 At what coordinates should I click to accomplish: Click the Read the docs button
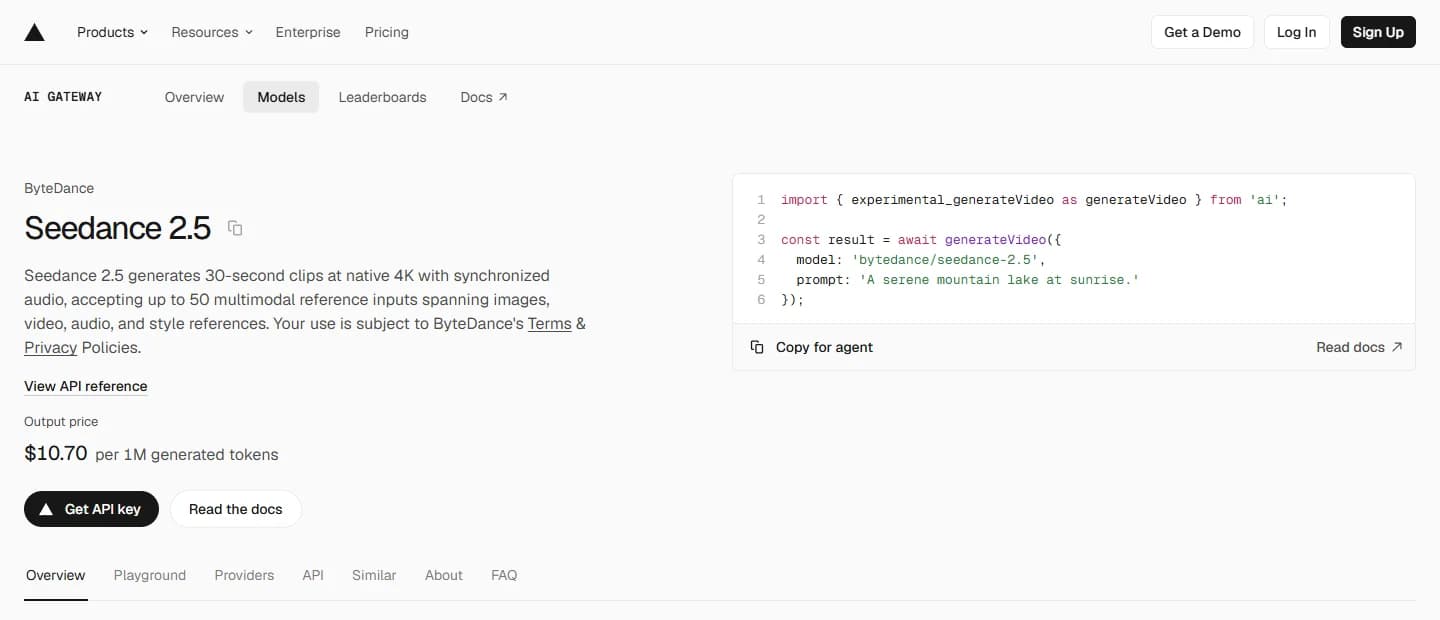pos(236,509)
